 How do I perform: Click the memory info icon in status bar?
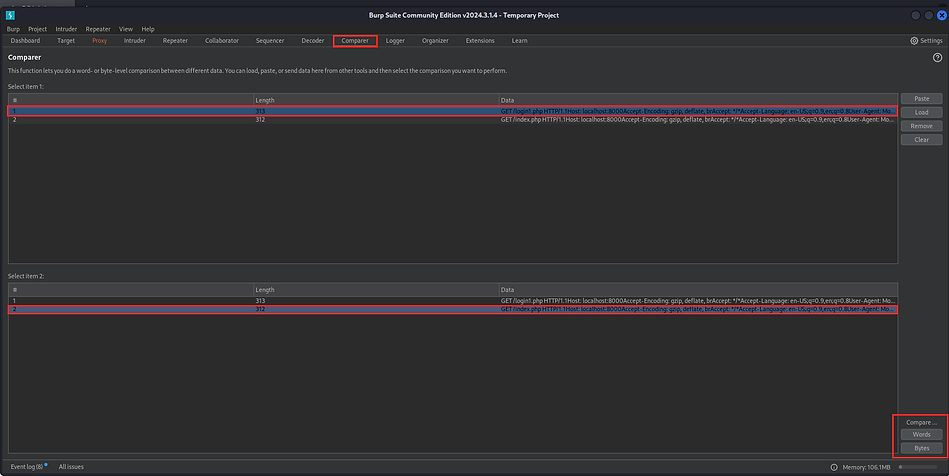coord(834,467)
